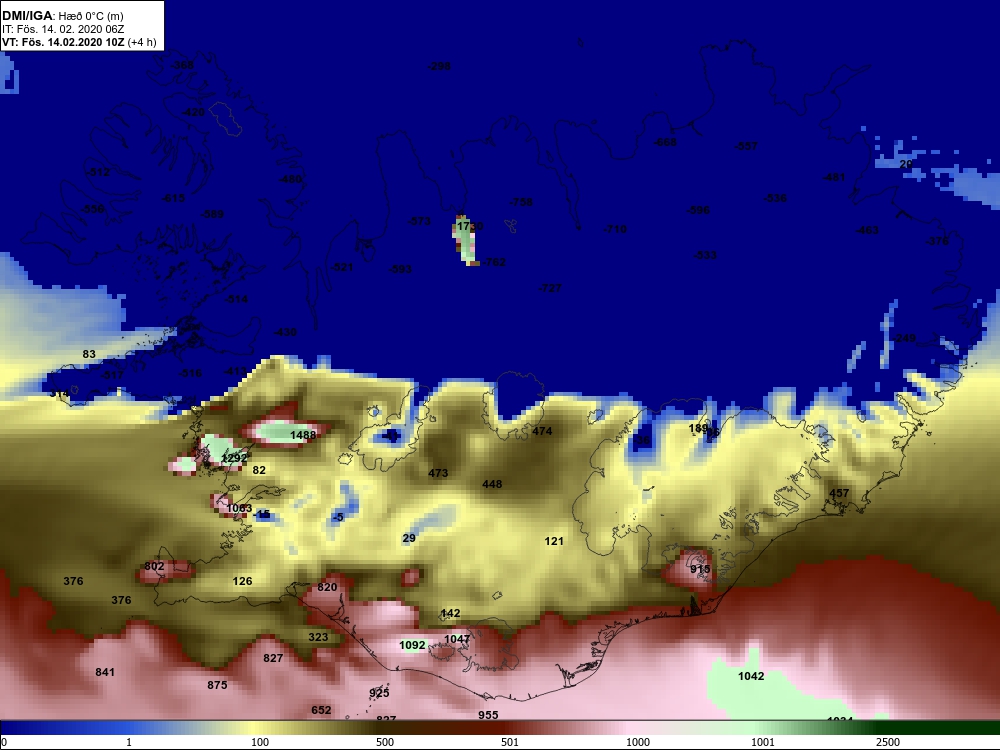This screenshot has height=750, width=1000.
Task: Click the map value -413
Action: (x=235, y=371)
